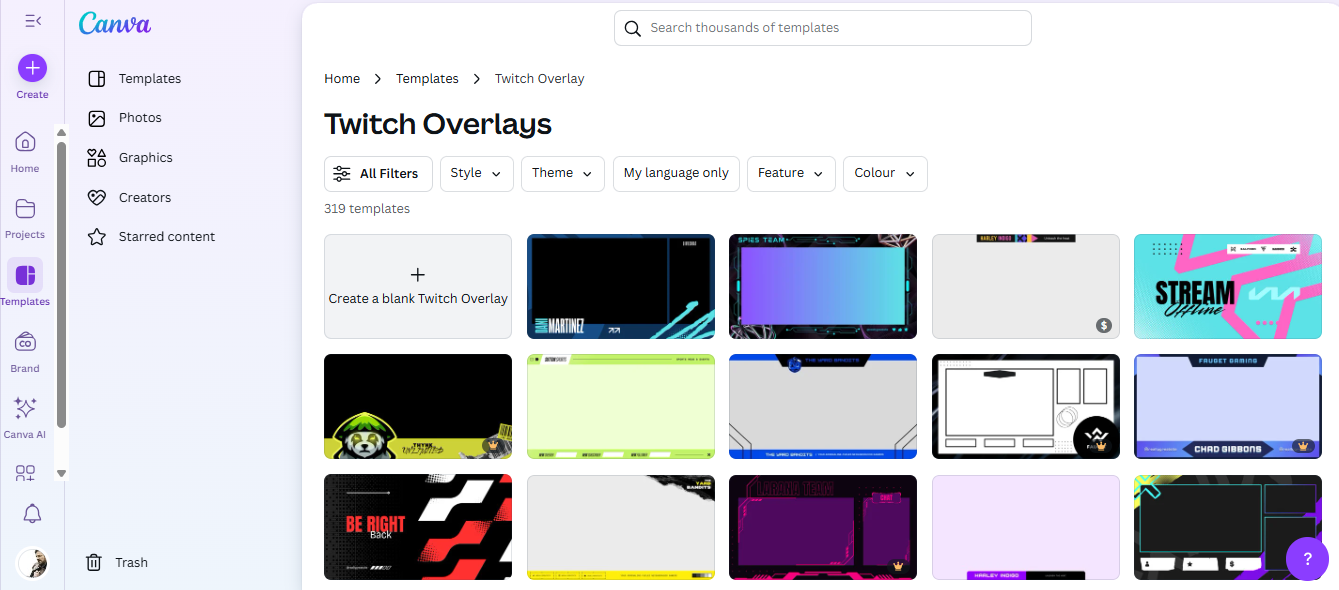The width and height of the screenshot is (1339, 590).
Task: Go to Home breadcrumb link
Action: tap(342, 79)
